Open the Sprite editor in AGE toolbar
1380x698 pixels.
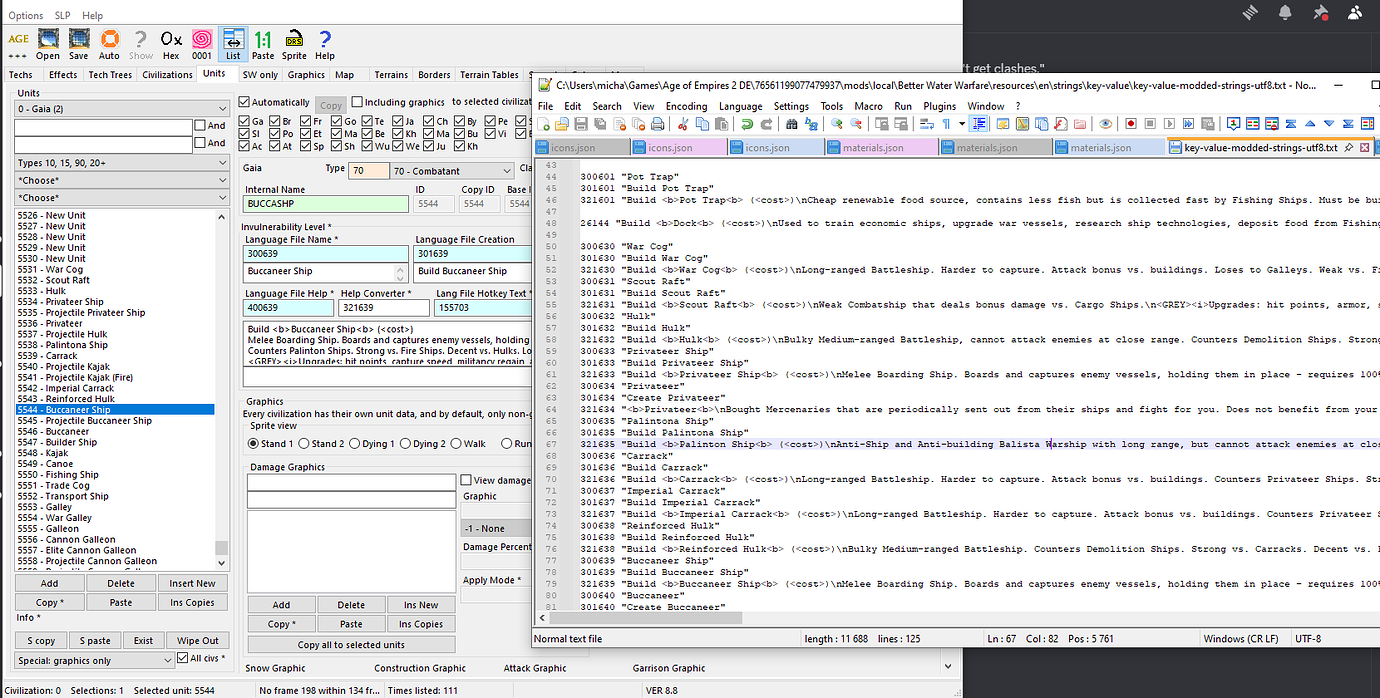pyautogui.click(x=293, y=40)
